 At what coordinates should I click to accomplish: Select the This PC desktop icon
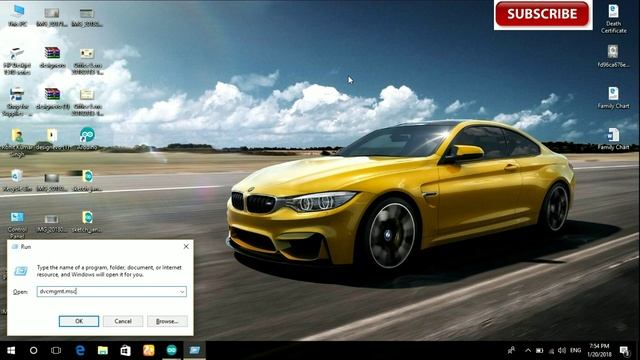coord(18,16)
